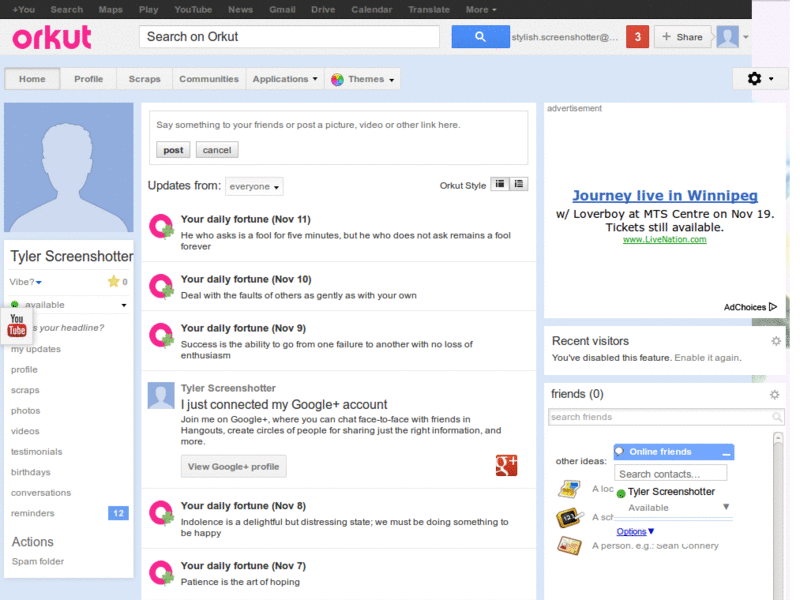The width and height of the screenshot is (800, 600).
Task: Click the person idea card icon
Action: [x=569, y=545]
